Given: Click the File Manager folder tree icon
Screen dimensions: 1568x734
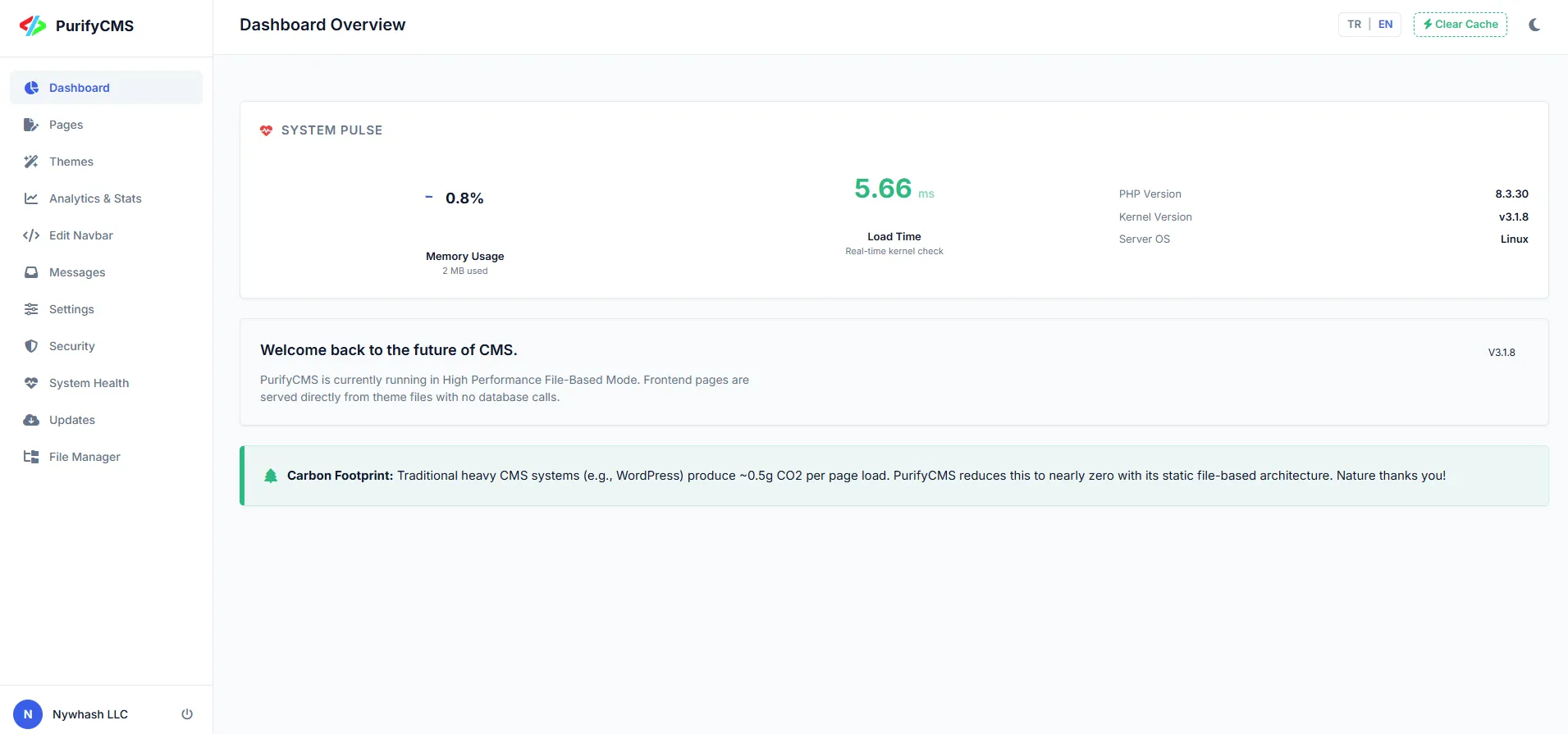Looking at the screenshot, I should coord(31,457).
